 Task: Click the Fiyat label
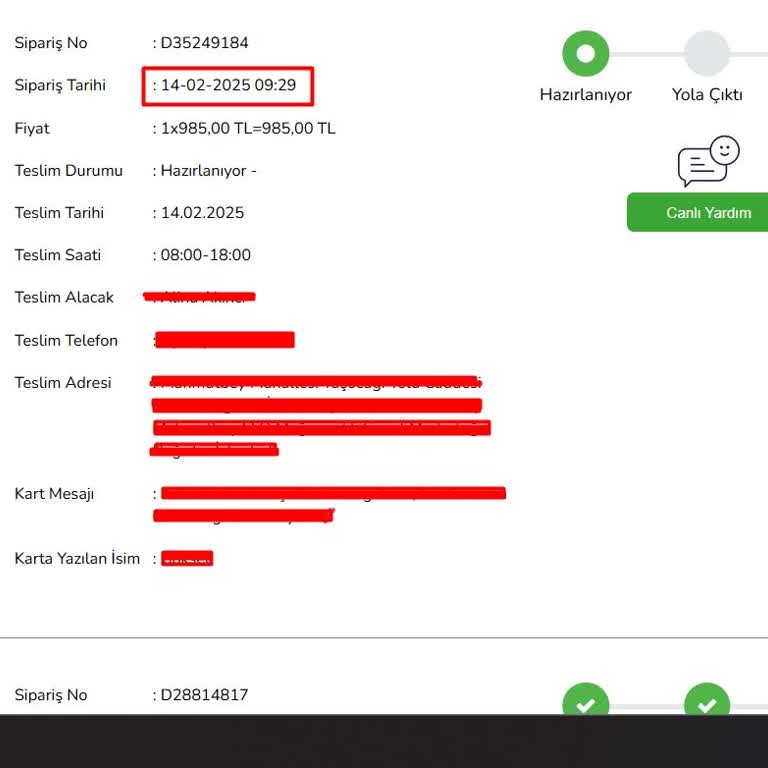tap(32, 128)
